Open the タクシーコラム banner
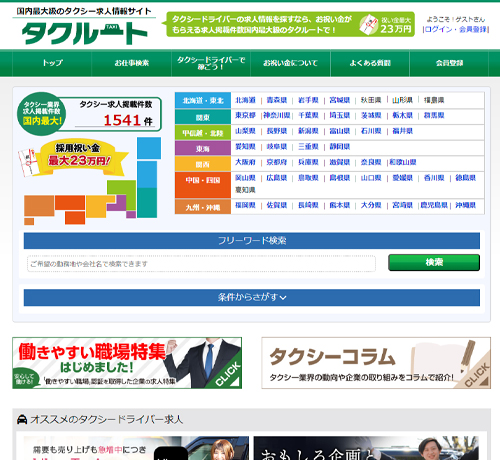This screenshot has width=500, height=460. pyautogui.click(x=376, y=363)
